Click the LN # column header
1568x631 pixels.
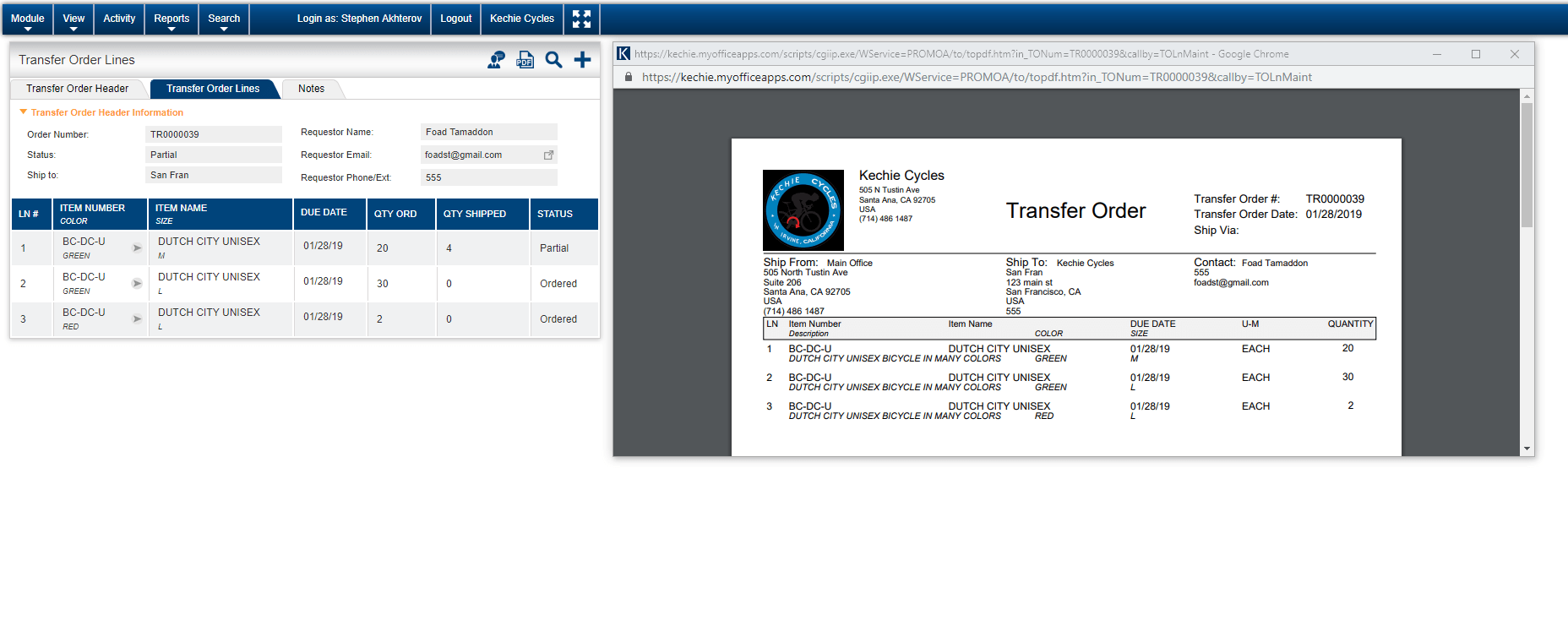(31, 214)
